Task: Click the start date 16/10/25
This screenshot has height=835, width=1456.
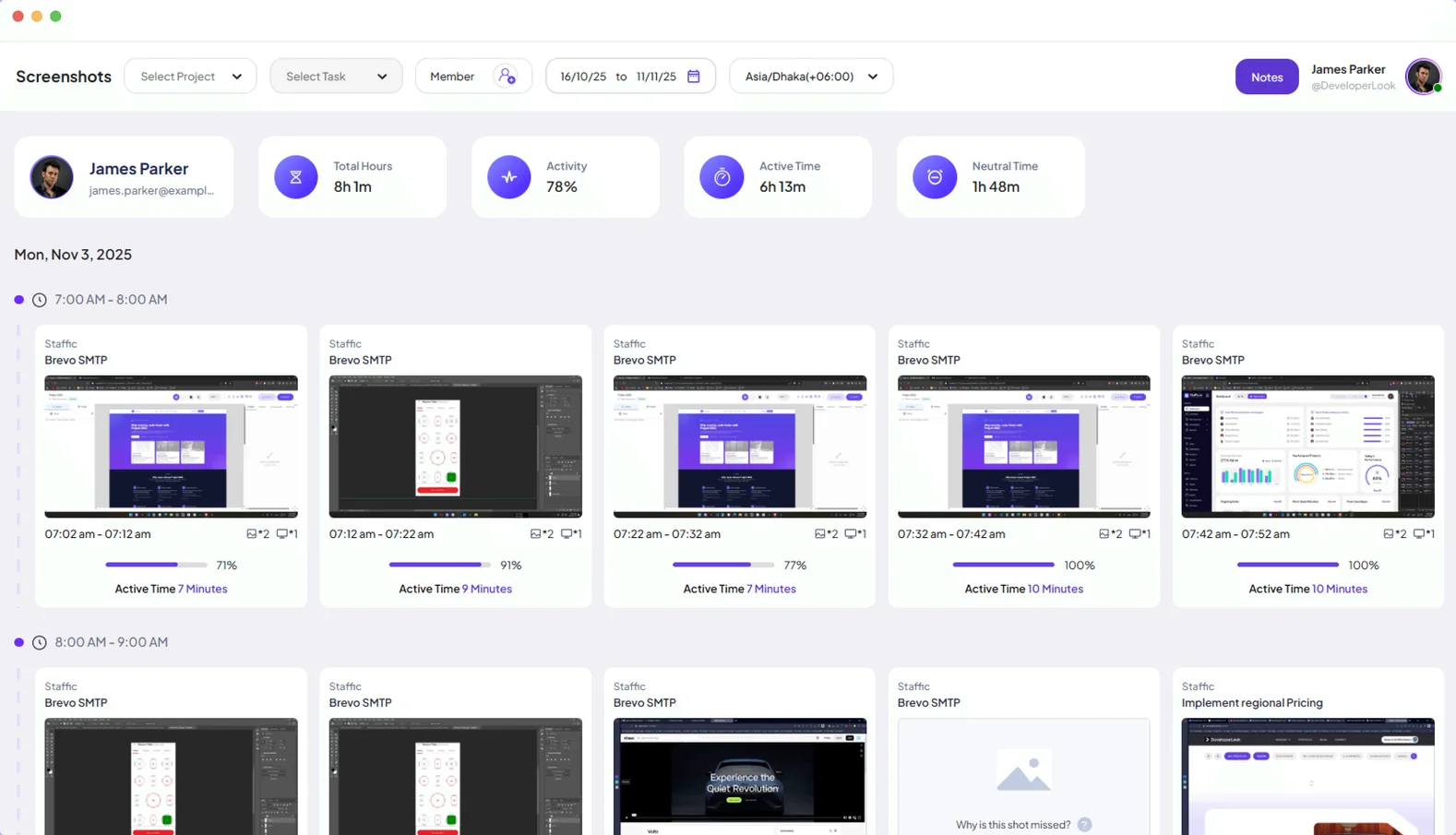Action: point(583,77)
